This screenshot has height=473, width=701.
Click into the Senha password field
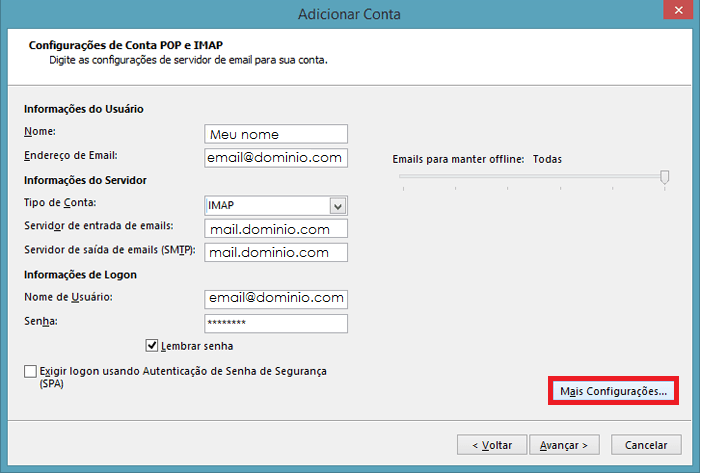pyautogui.click(x=275, y=323)
